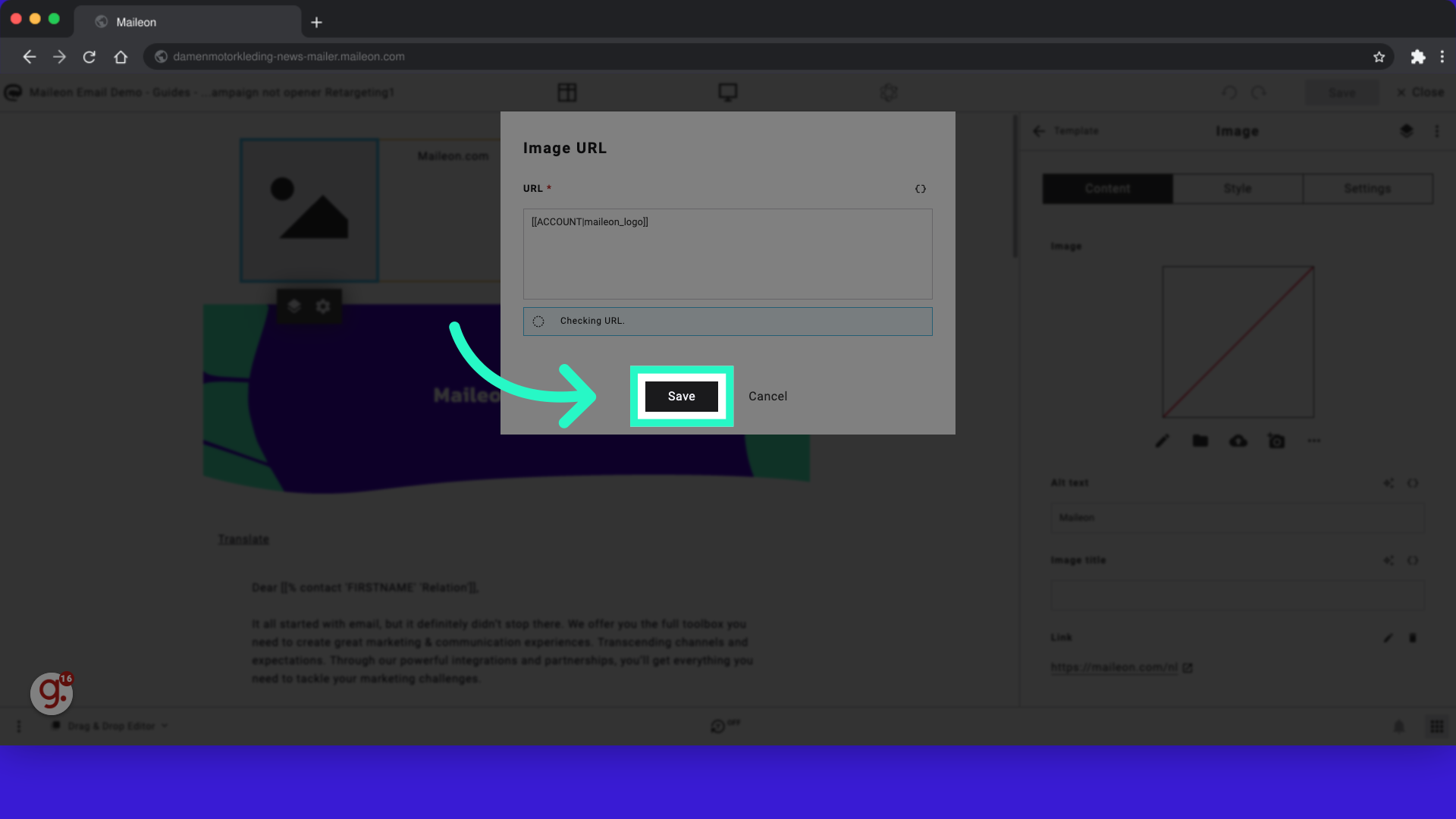The image size is (1456, 819).
Task: Switch to Settings tab
Action: (1367, 189)
